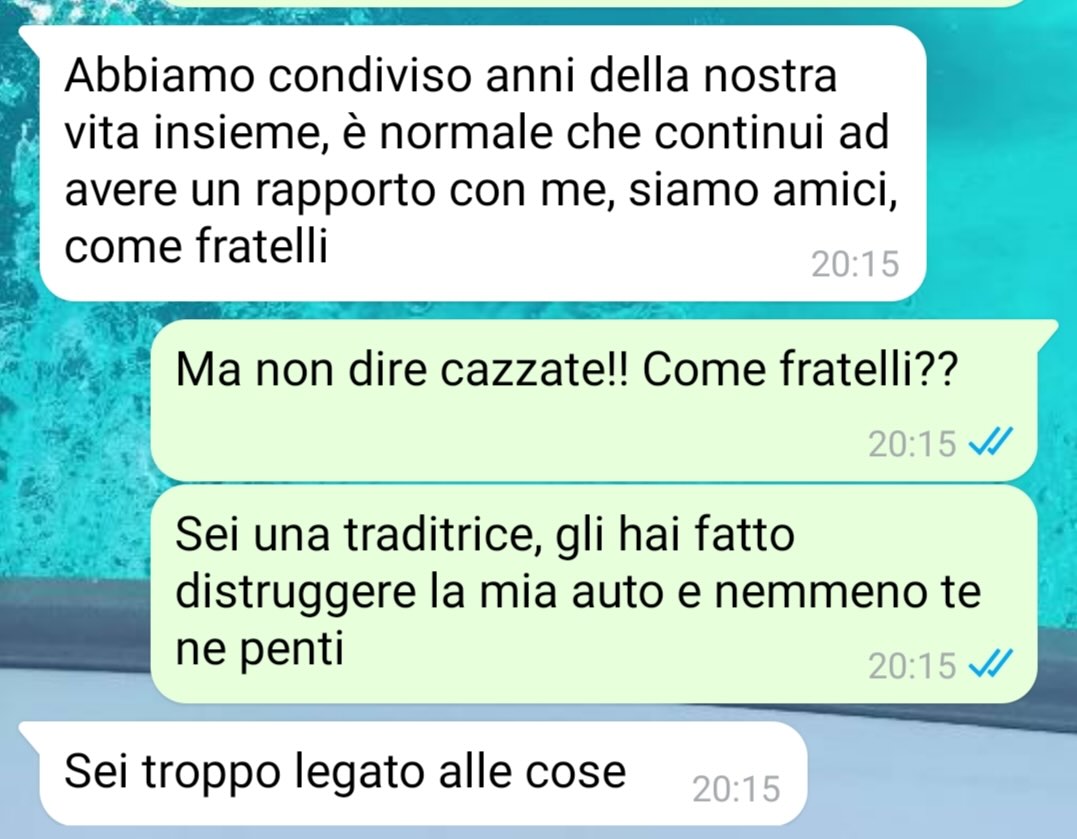Click the blue read receipt on "Come fratelli??" message

(990, 442)
